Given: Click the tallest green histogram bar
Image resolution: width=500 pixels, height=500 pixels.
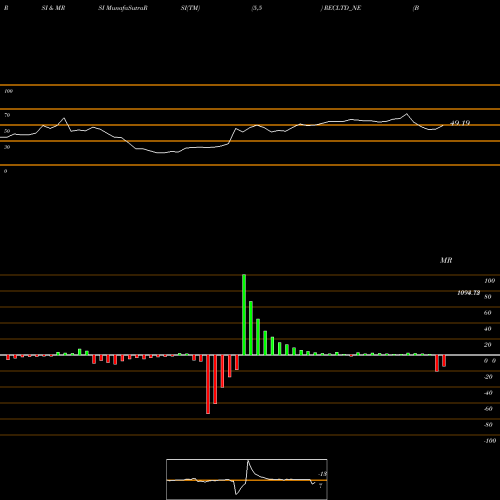Looking at the screenshot, I should click(x=244, y=315).
